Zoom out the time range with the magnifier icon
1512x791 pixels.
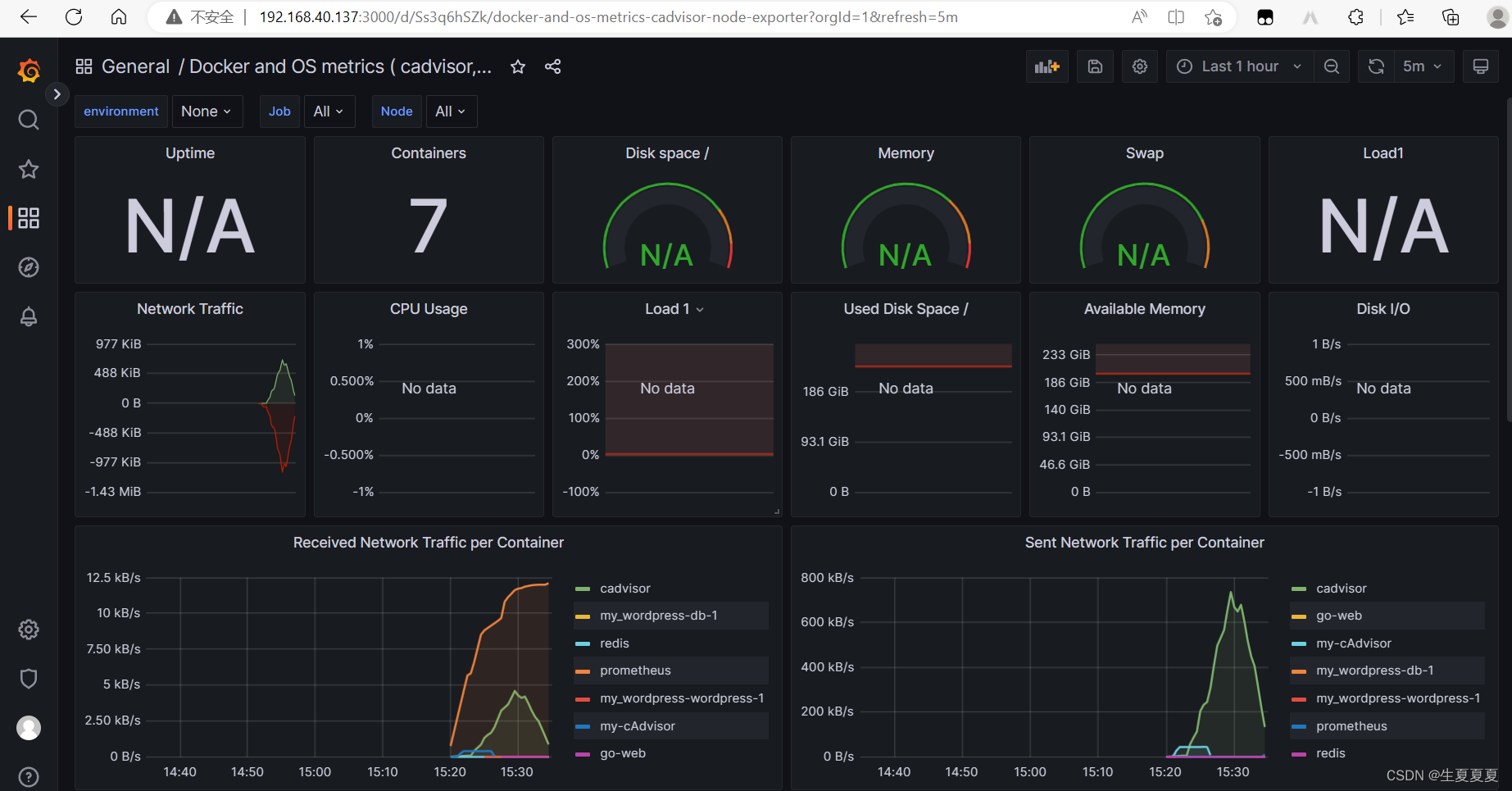1332,66
